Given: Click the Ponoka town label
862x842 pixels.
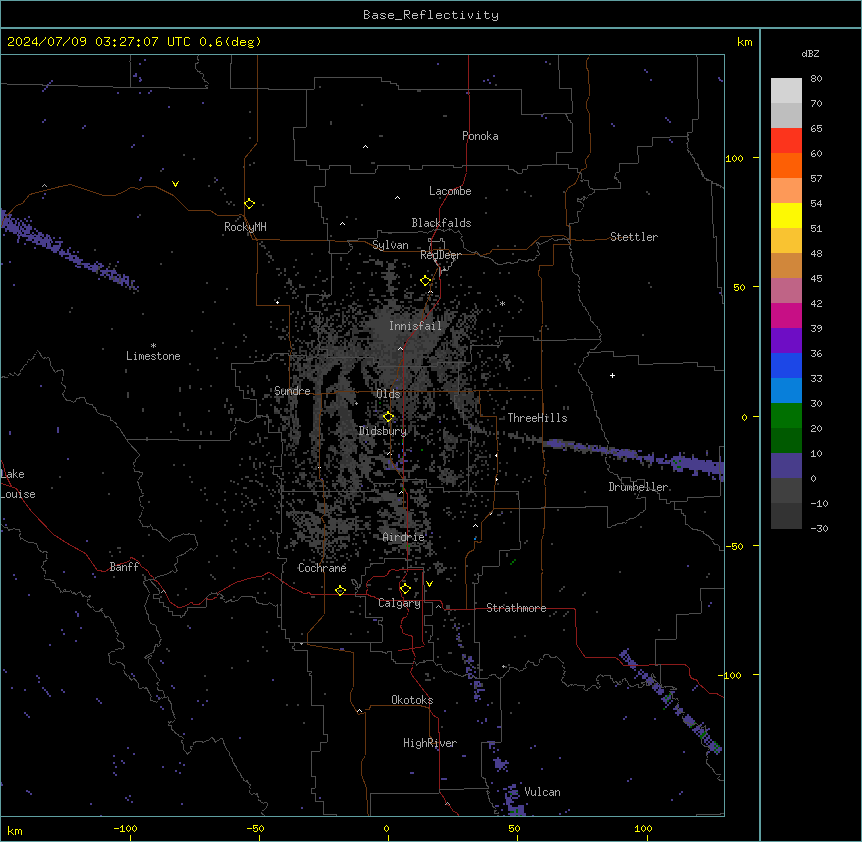Looking at the screenshot, I should point(480,136).
